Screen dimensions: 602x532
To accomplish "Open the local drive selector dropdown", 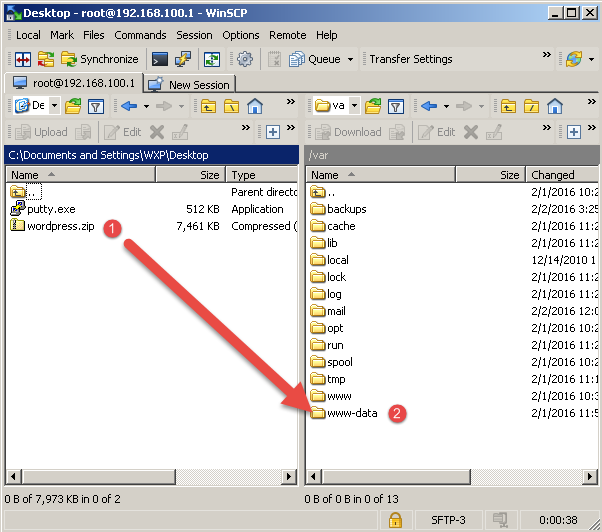I will 55,105.
